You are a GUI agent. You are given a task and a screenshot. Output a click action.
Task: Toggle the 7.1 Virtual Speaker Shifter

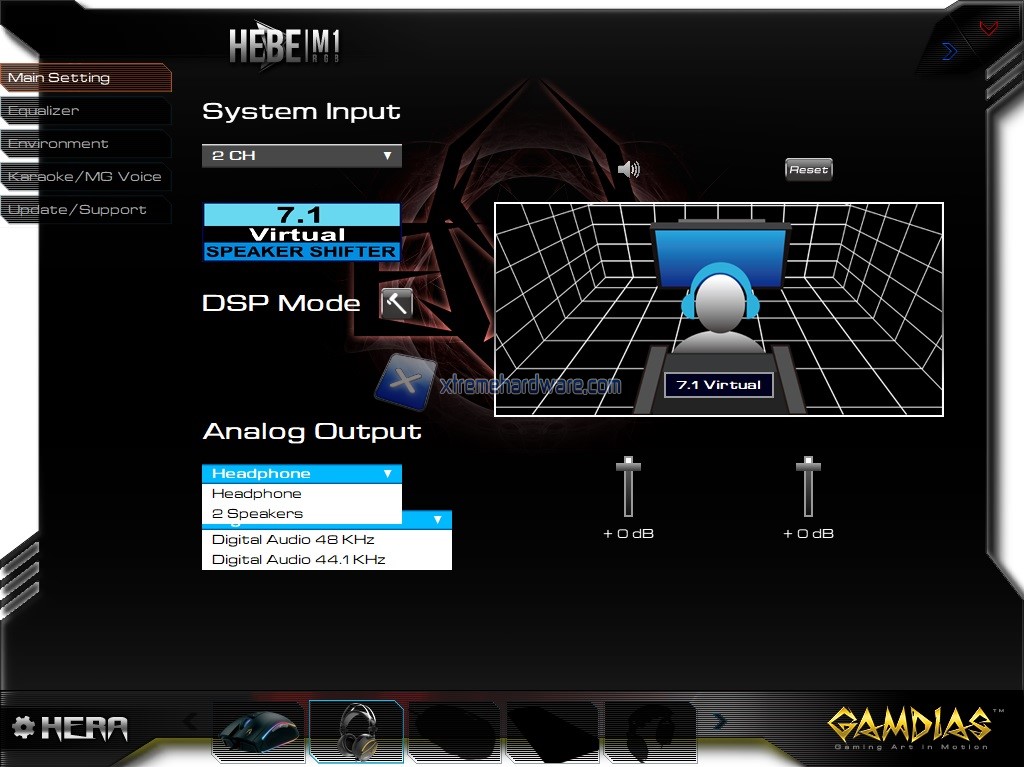coord(301,232)
